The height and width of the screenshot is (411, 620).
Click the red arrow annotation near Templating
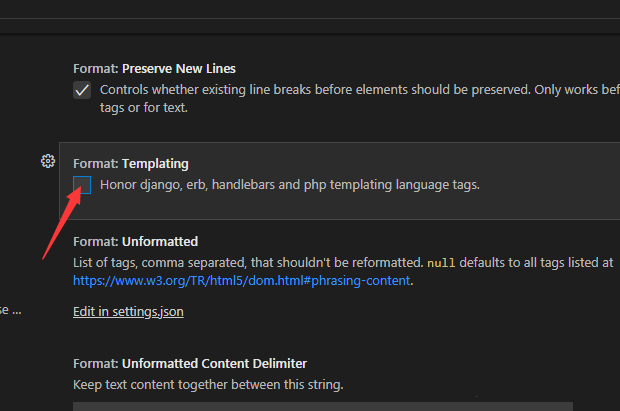[60, 225]
